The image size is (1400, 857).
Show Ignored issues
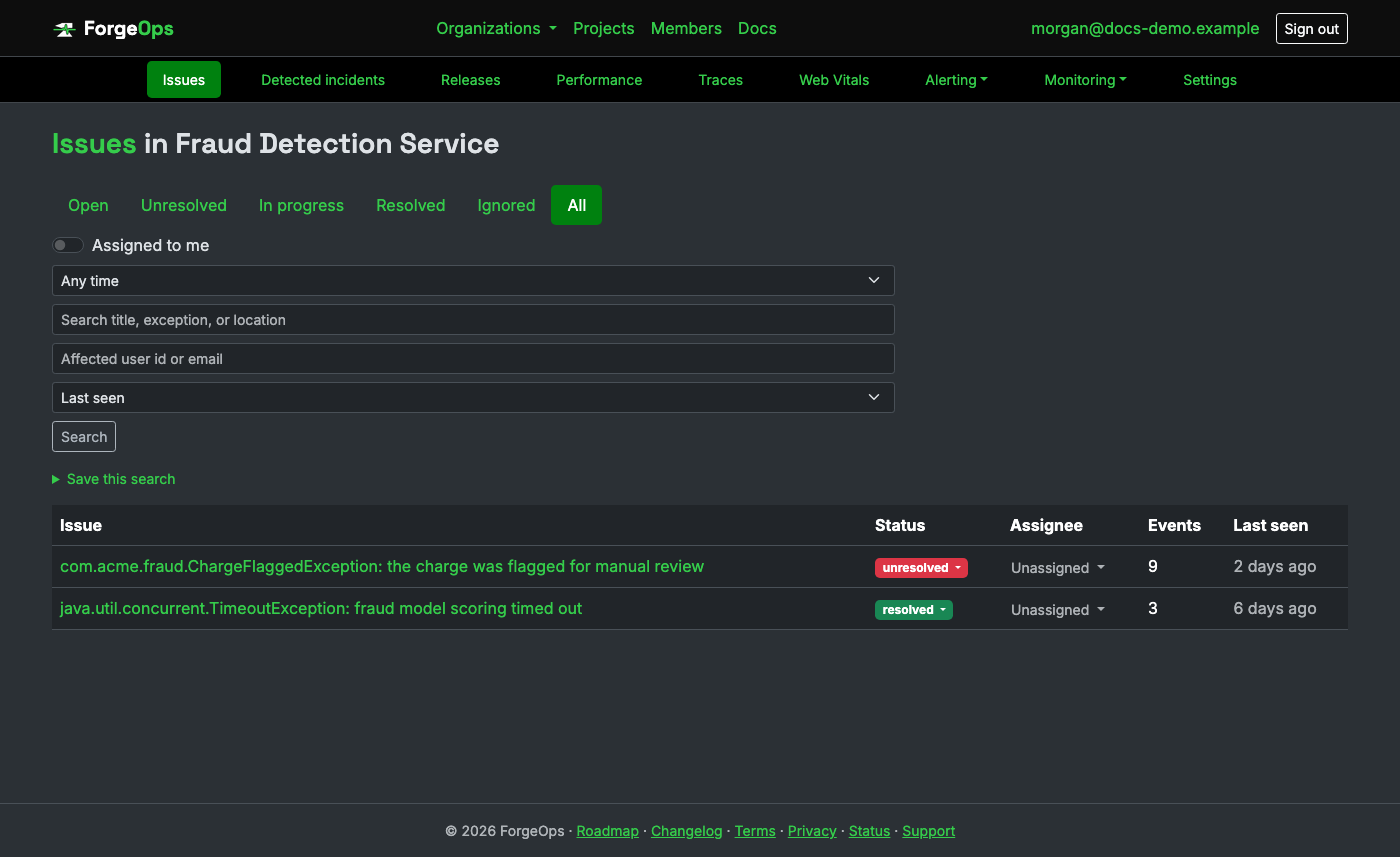(x=506, y=205)
